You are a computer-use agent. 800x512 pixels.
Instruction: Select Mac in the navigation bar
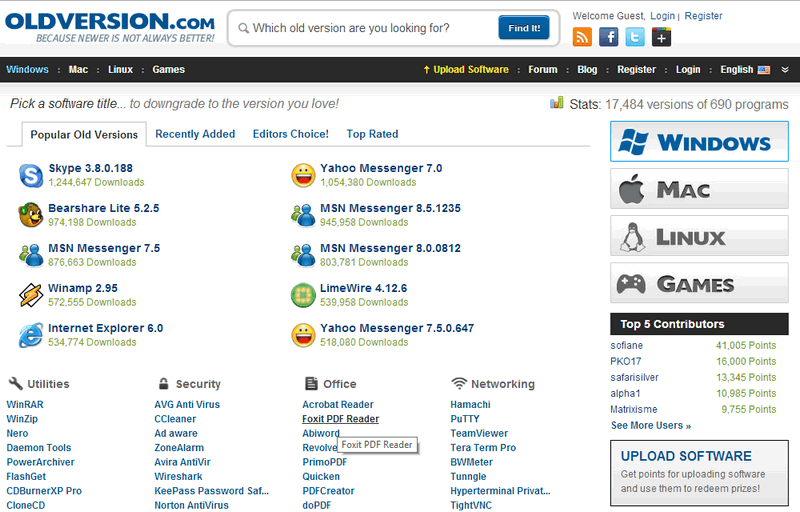pyautogui.click(x=79, y=69)
